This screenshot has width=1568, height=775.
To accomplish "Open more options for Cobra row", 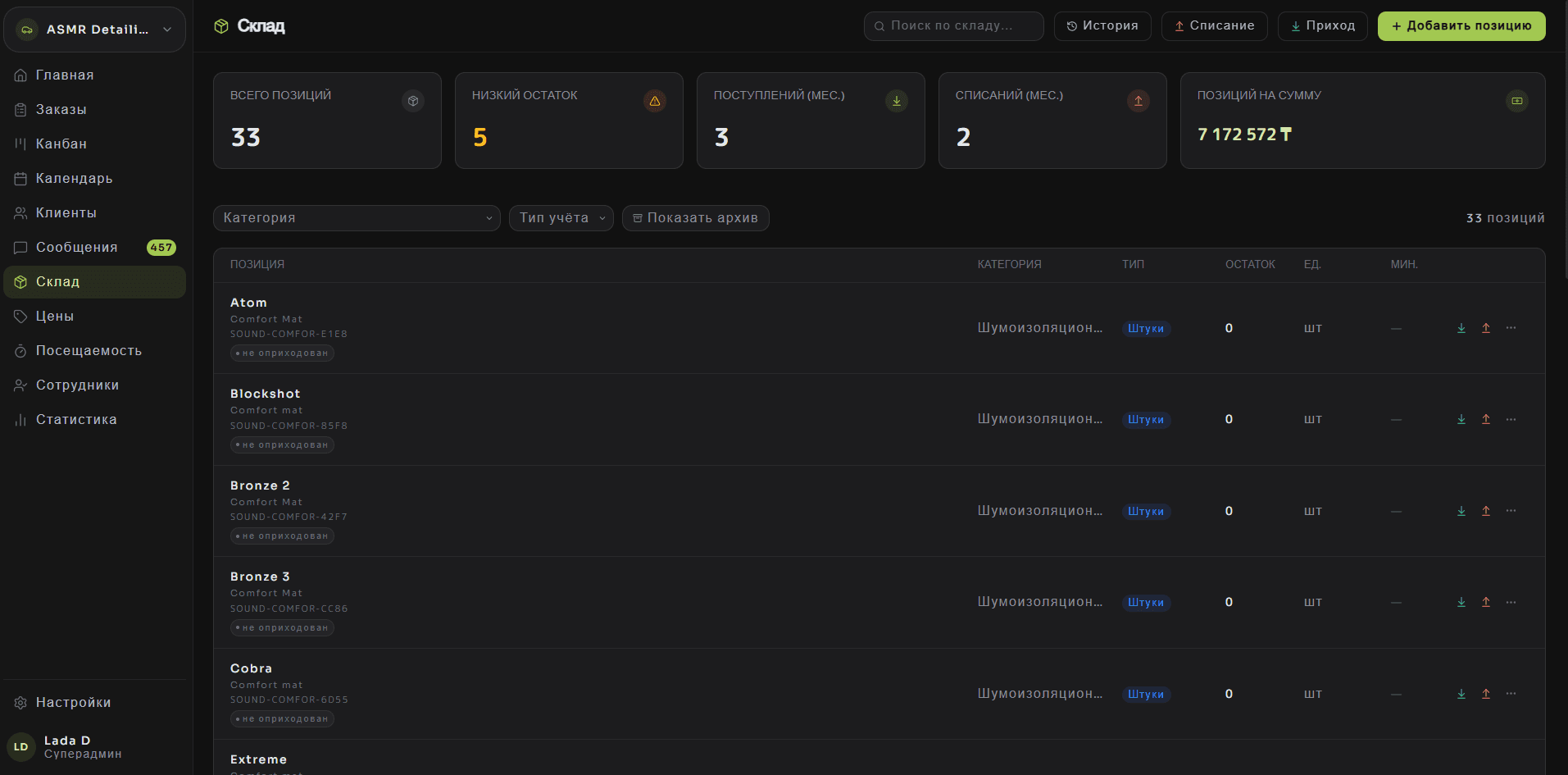I will point(1511,694).
